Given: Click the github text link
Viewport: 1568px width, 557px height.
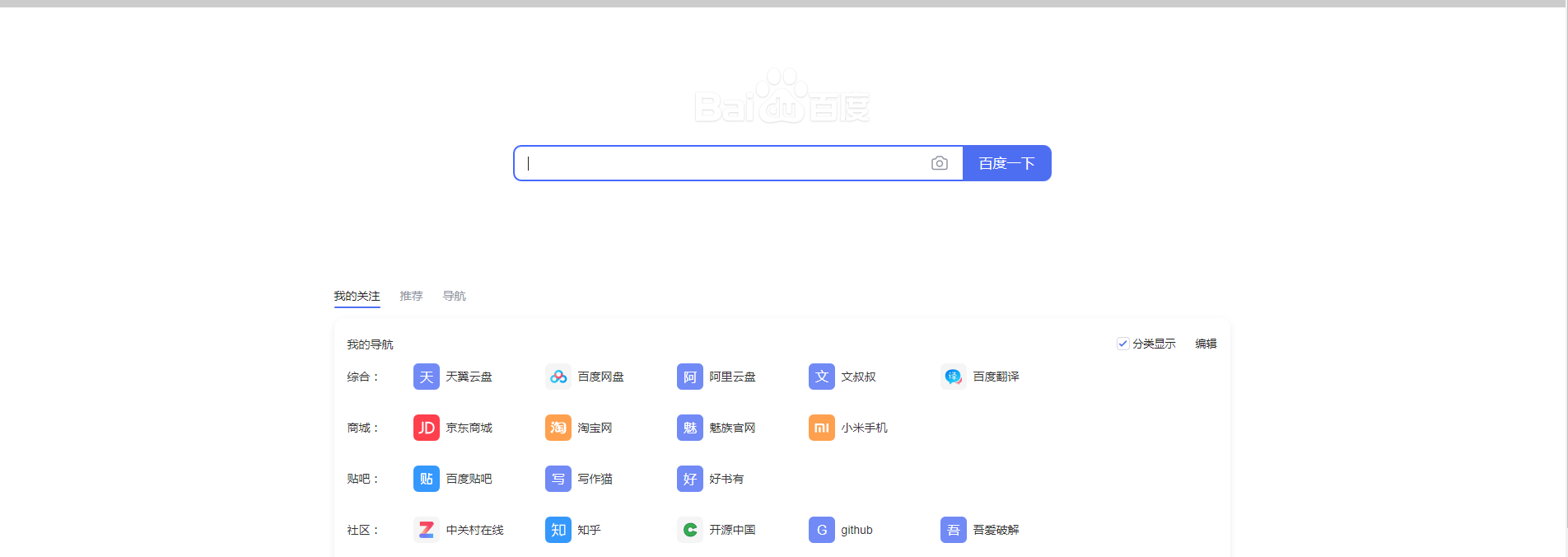Looking at the screenshot, I should point(856,530).
